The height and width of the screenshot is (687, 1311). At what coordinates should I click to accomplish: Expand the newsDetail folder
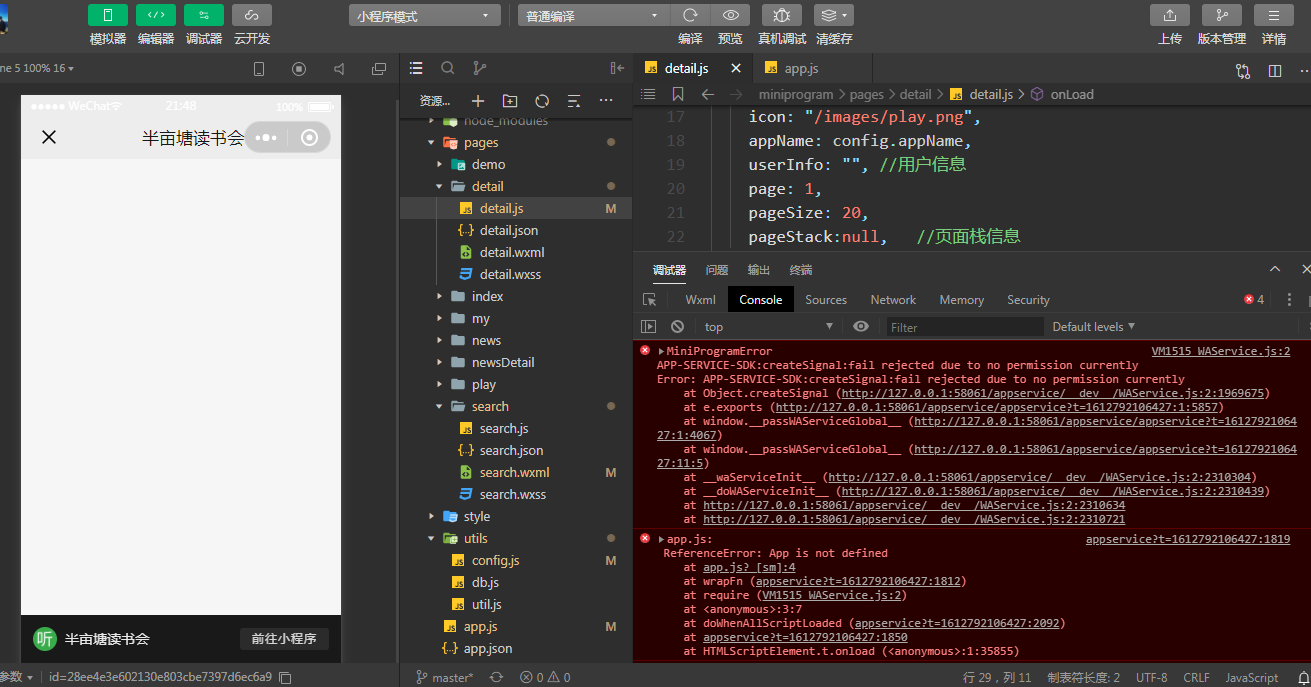coord(440,363)
